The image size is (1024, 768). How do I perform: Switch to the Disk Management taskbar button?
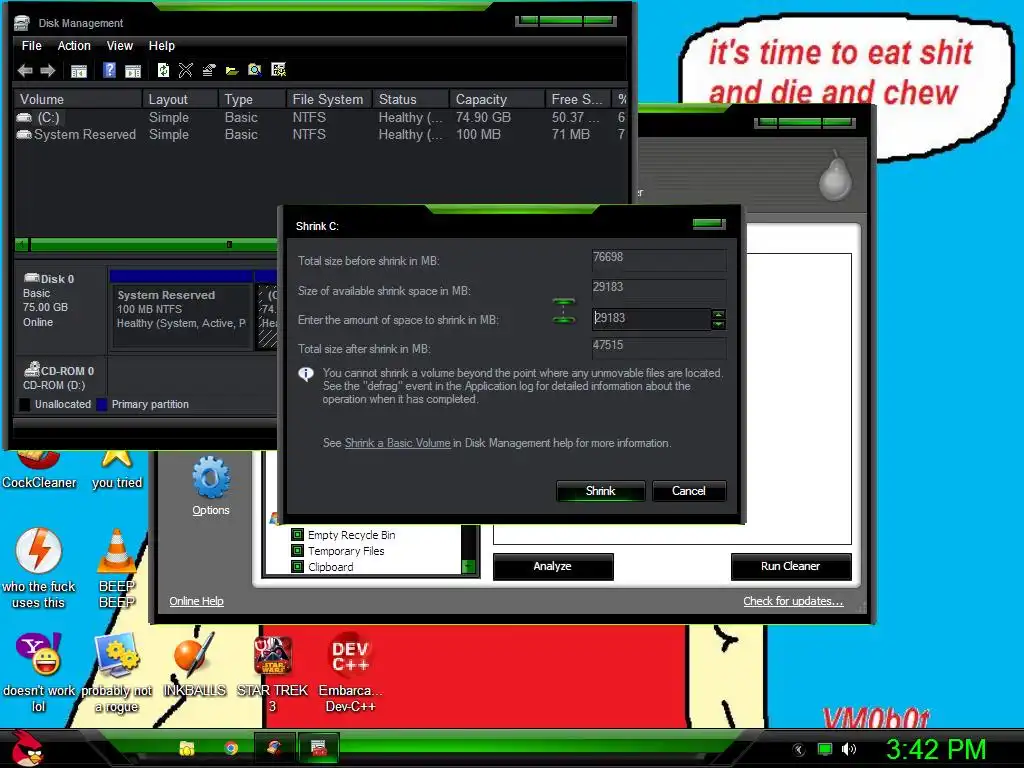pyautogui.click(x=319, y=748)
